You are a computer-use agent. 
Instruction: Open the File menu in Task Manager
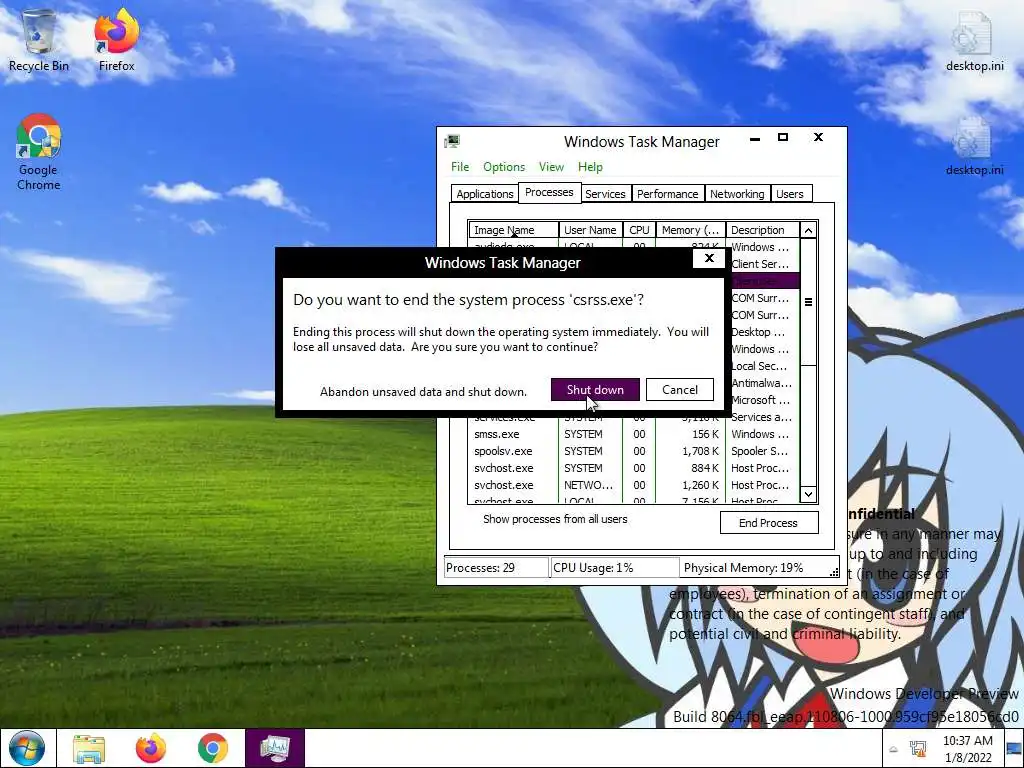coord(460,167)
